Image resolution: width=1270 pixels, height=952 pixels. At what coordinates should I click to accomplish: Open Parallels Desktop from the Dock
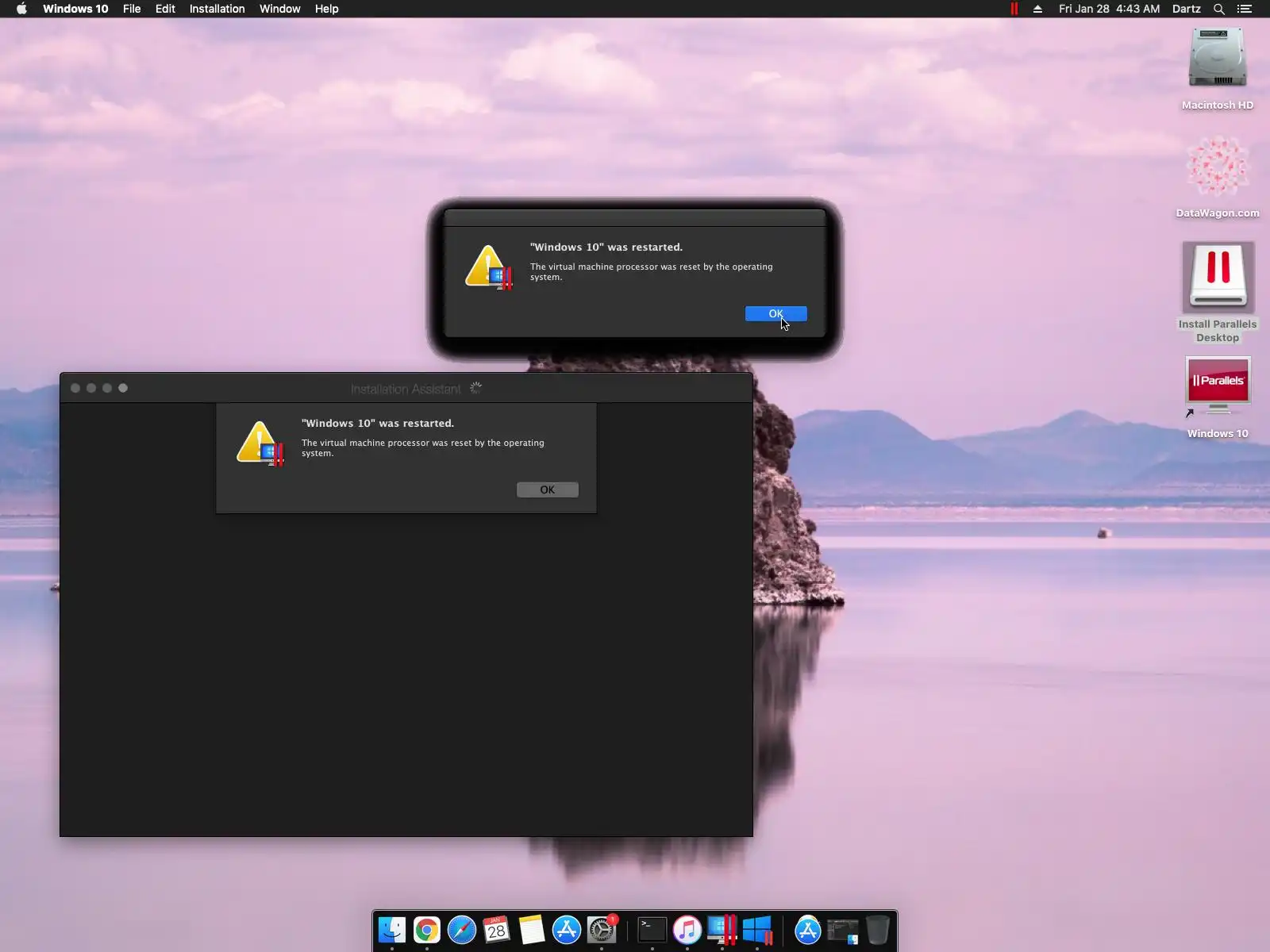722,930
